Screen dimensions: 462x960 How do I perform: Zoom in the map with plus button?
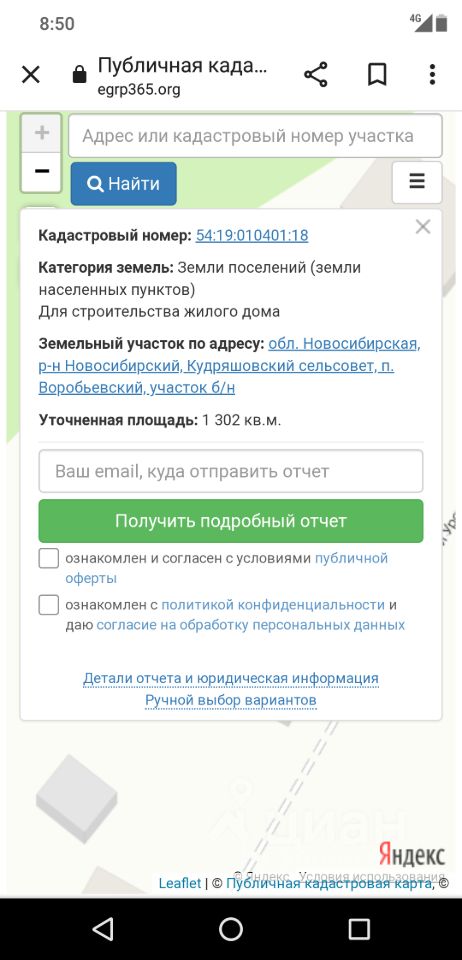[42, 133]
